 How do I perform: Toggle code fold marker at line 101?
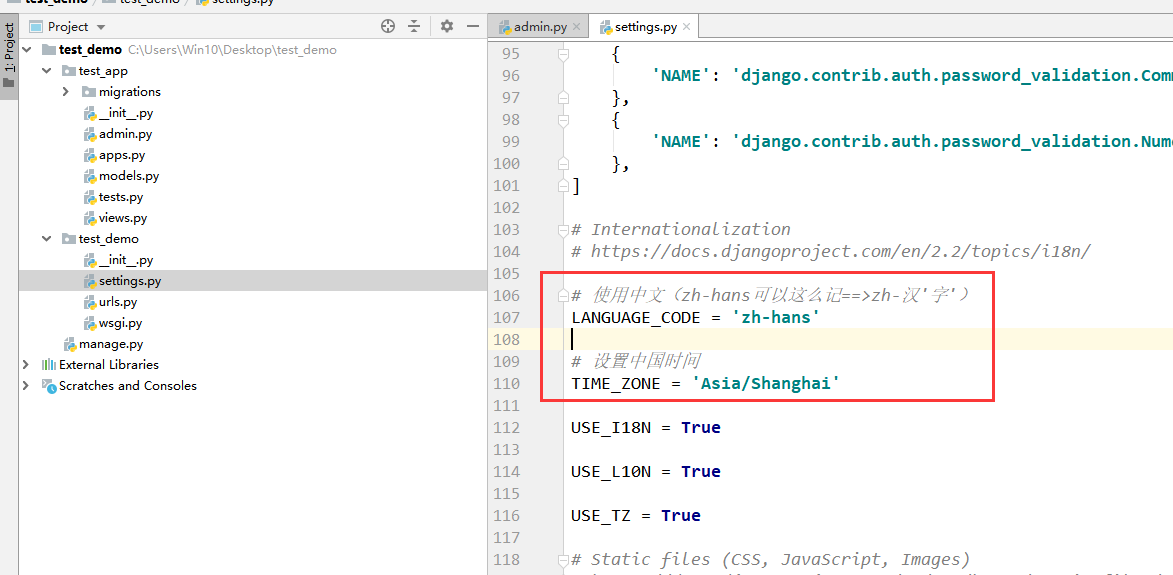563,185
